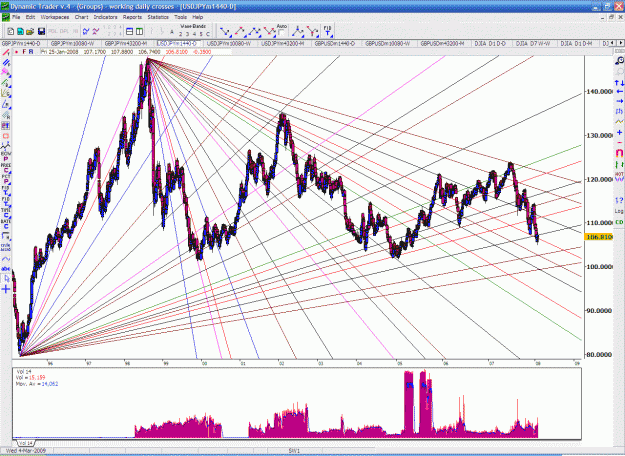Viewport: 625px width, 456px height.
Task: Click the blue up-down arrows scale icon
Action: click(619, 83)
